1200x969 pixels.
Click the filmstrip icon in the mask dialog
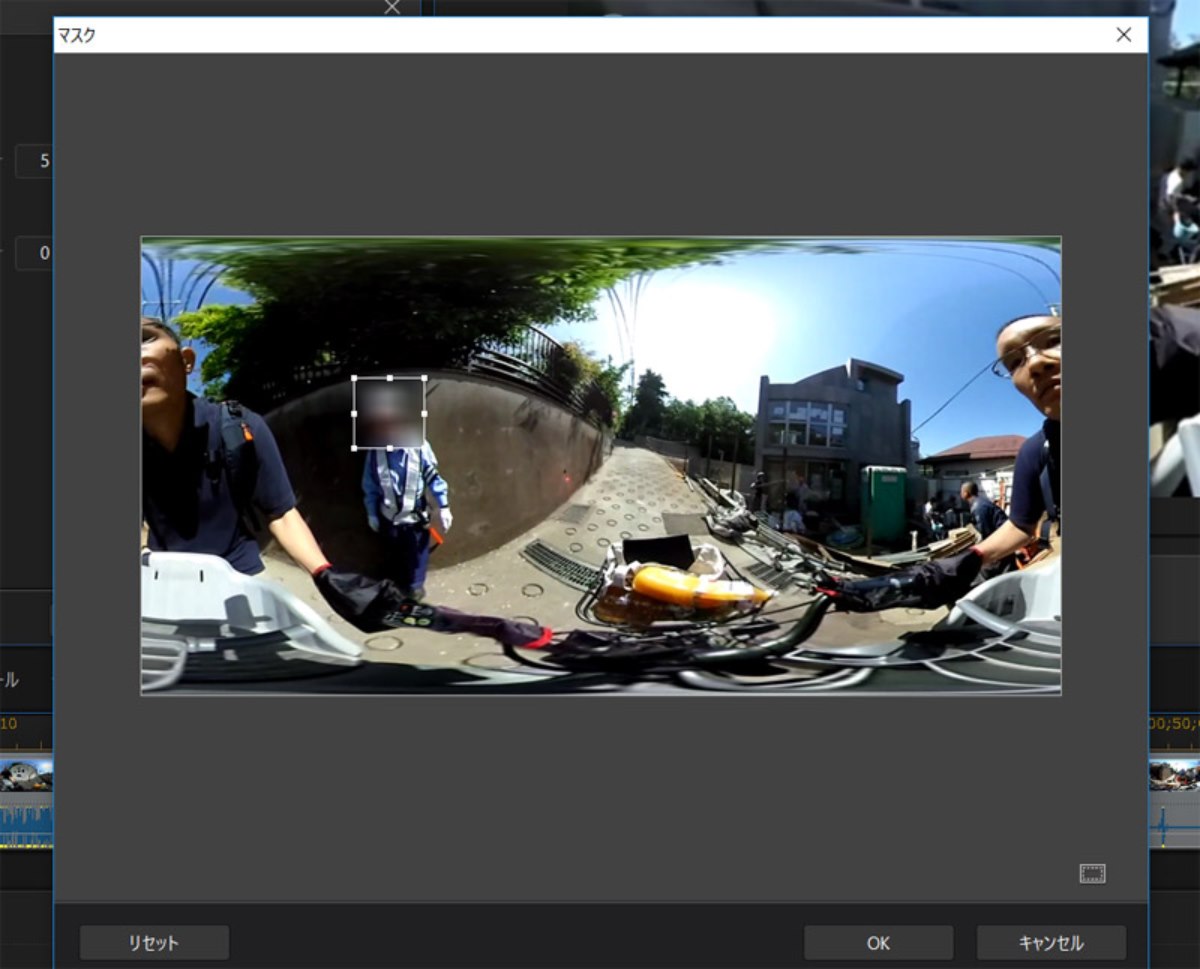click(1092, 874)
